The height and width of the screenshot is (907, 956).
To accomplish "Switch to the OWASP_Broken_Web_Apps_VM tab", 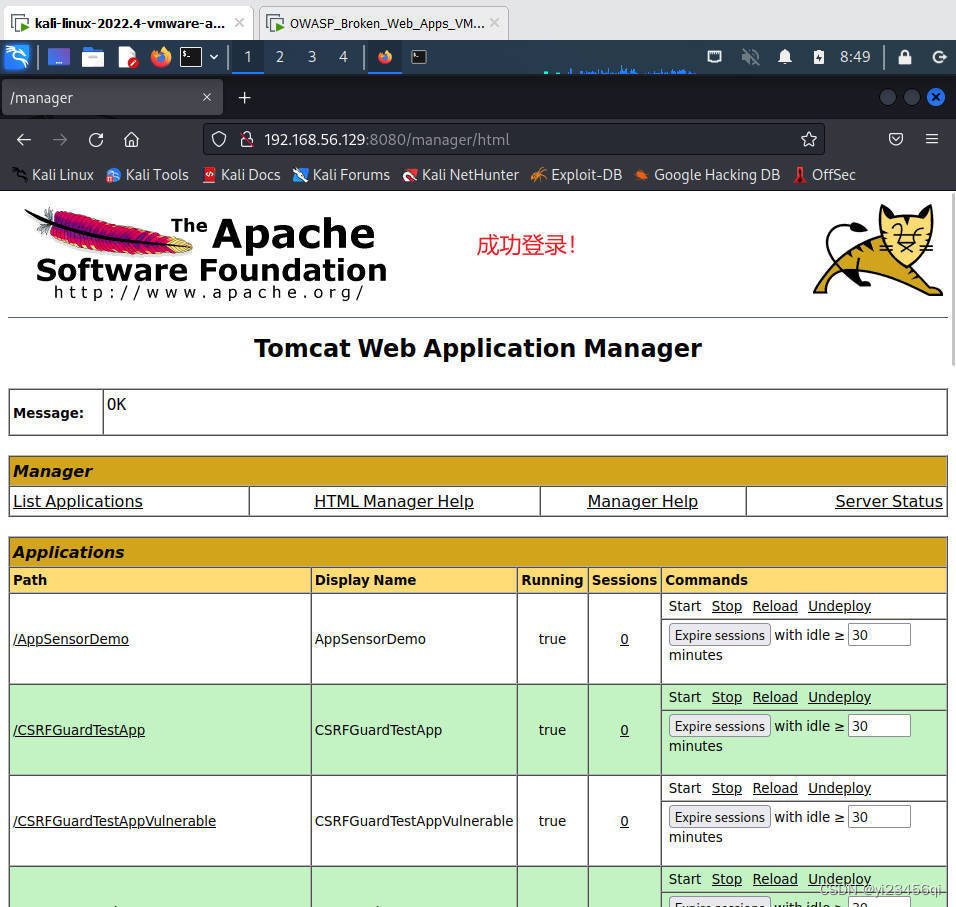I will click(382, 21).
